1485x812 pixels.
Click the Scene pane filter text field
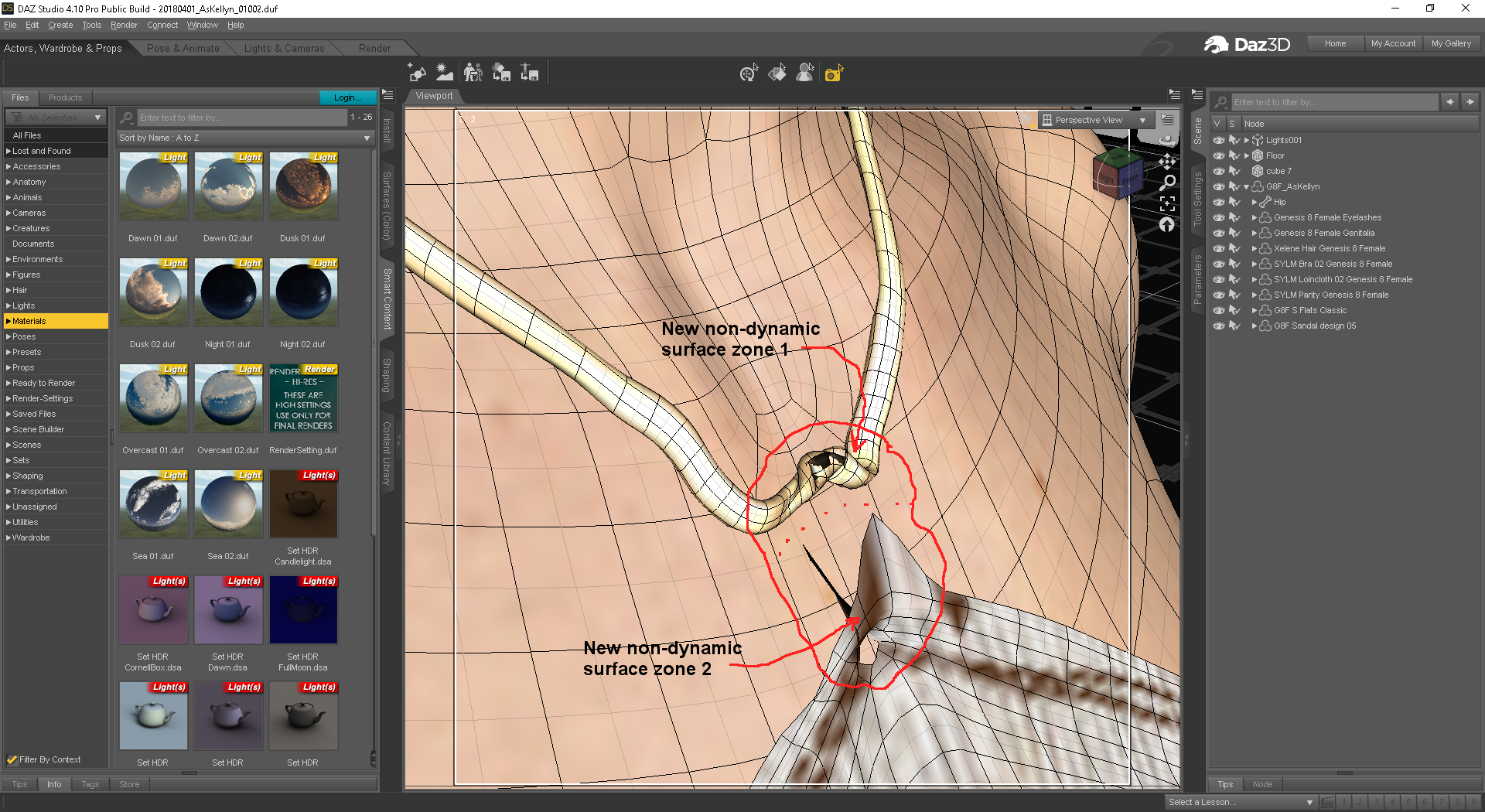point(1335,102)
